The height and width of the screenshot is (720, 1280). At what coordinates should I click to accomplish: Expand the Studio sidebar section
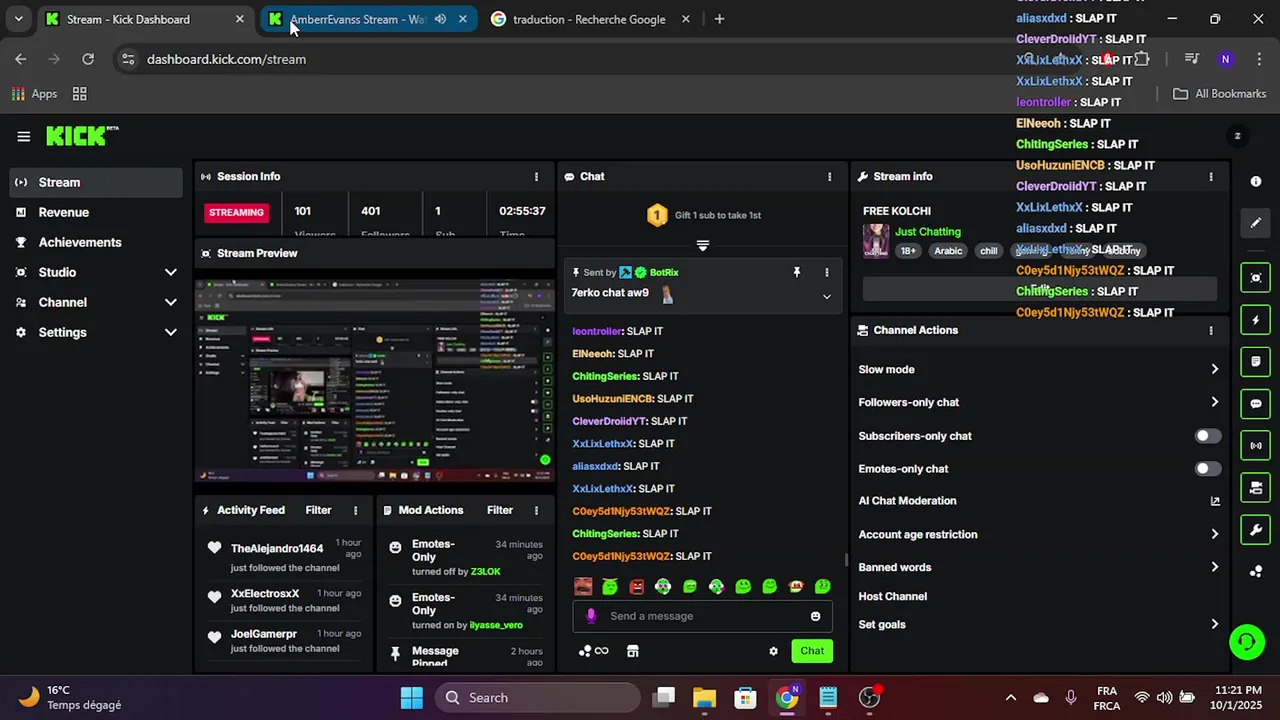170,272
